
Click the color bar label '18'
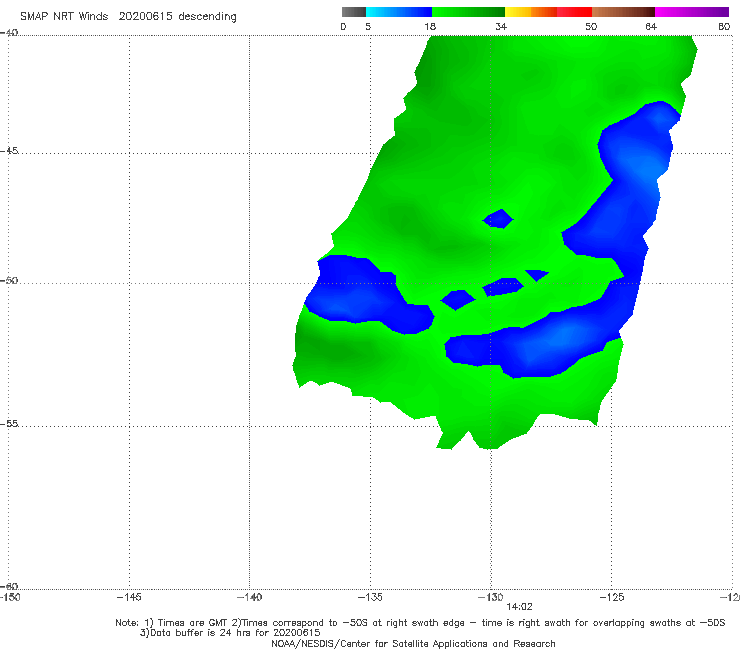[430, 27]
